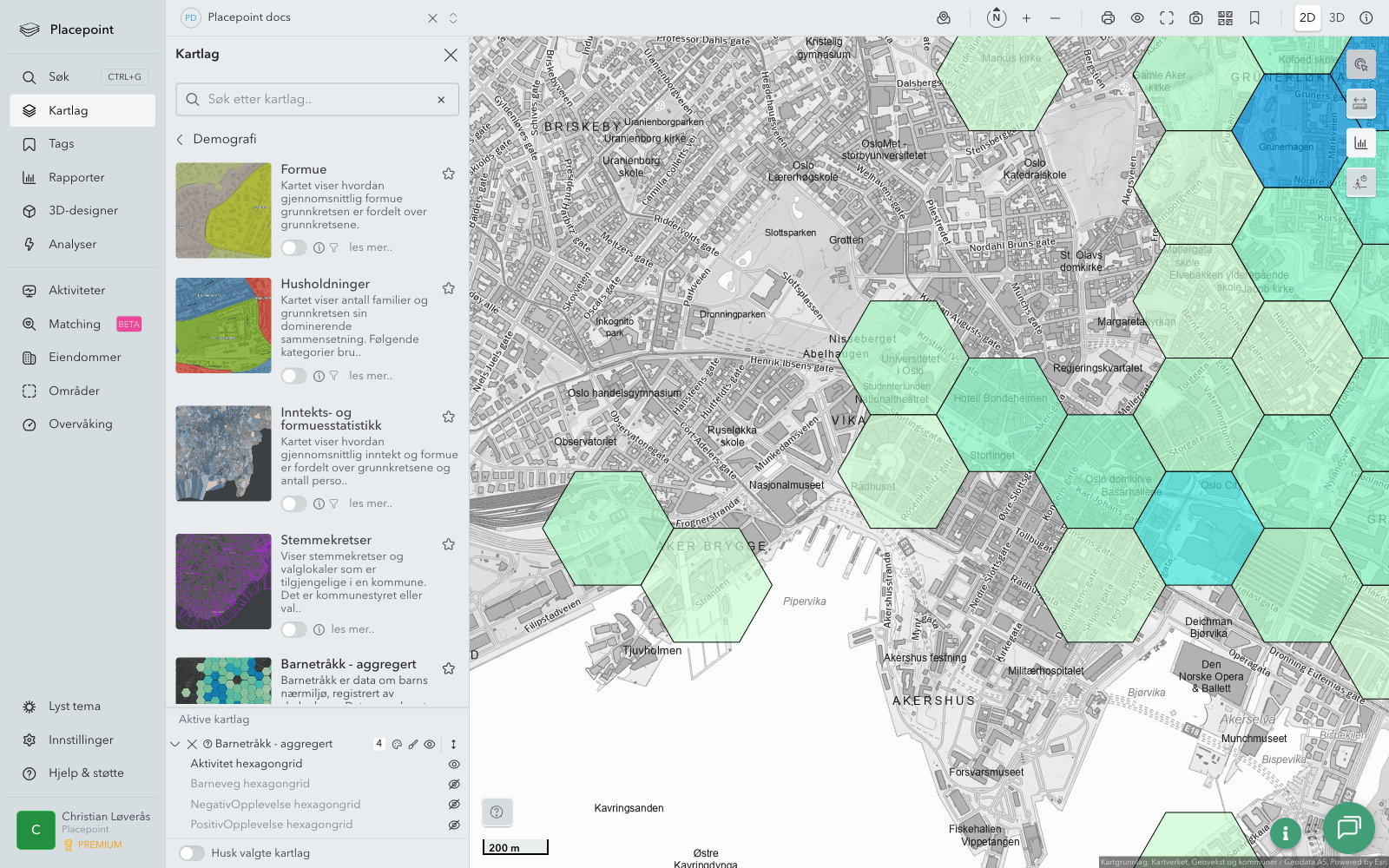Viewport: 1389px width, 868px height.
Task: Take a map screenshot with camera icon
Action: (x=1195, y=18)
